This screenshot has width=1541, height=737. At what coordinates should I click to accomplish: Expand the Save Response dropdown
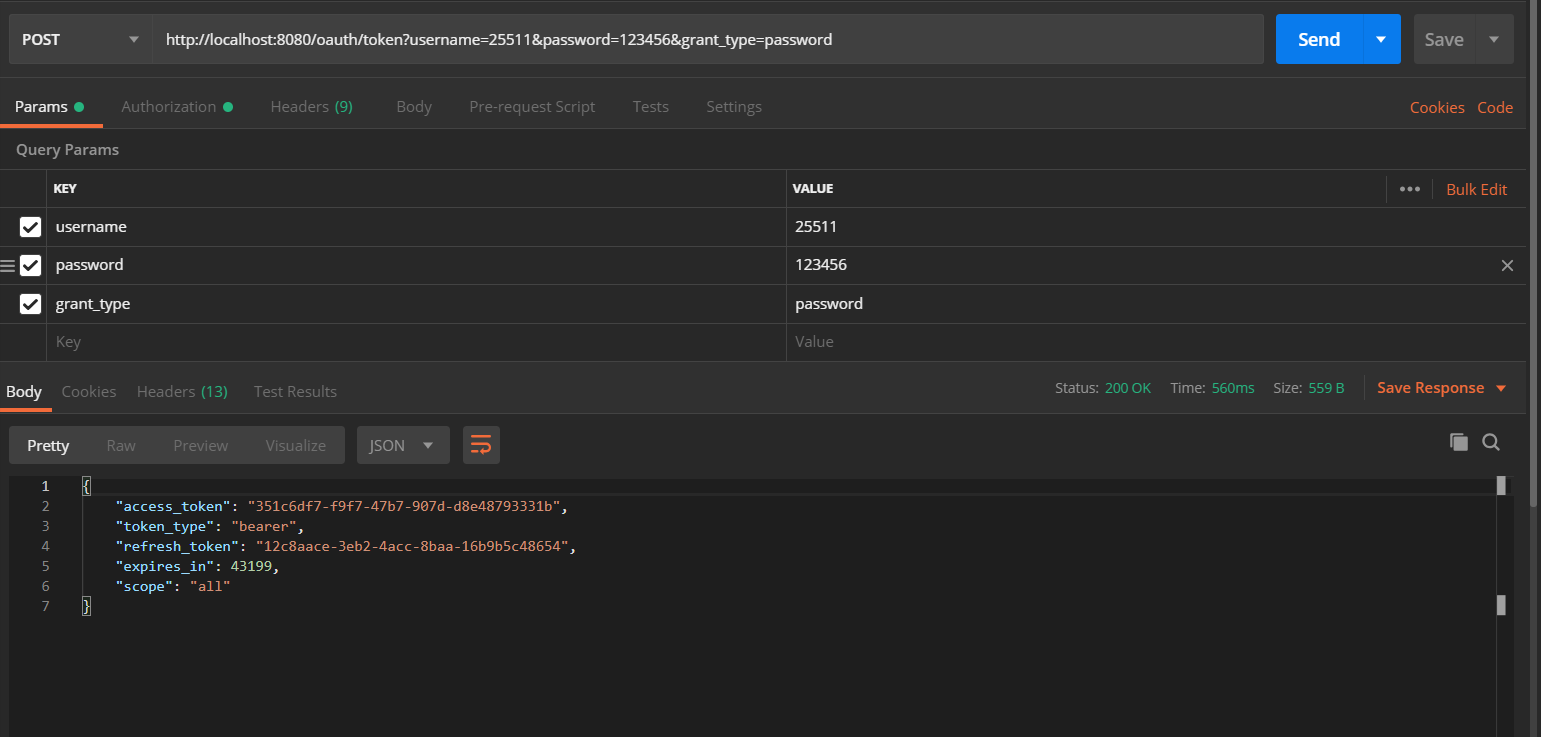[x=1501, y=388]
